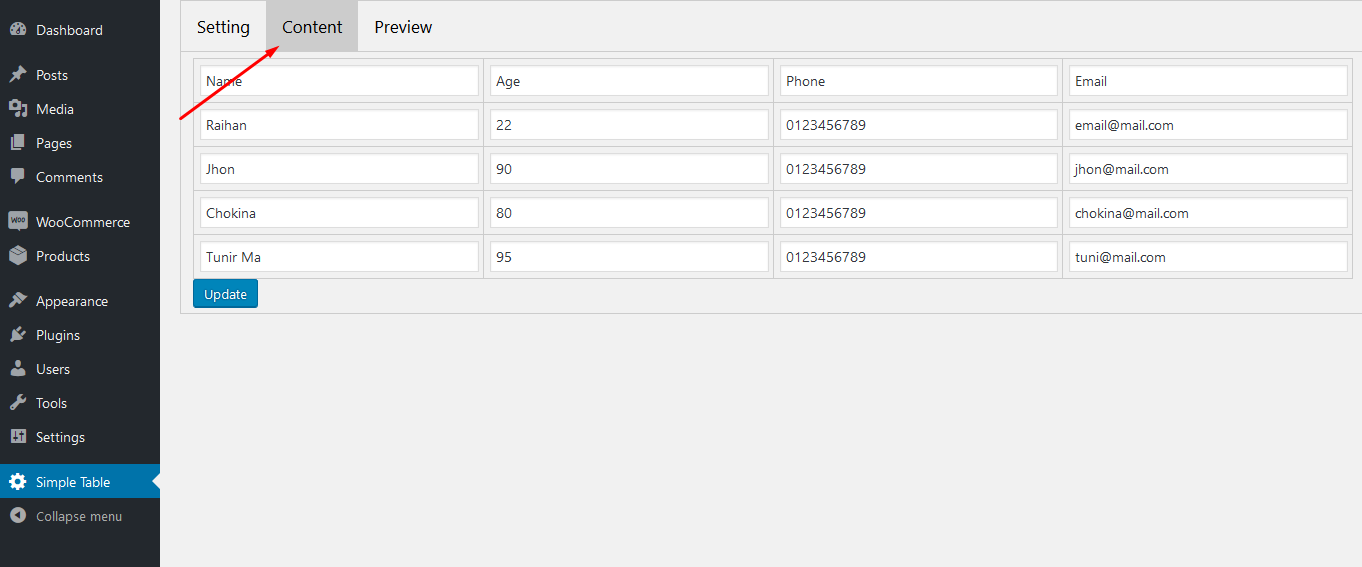The width and height of the screenshot is (1362, 567).
Task: Click the tuni@mail.com field
Action: 1208,257
